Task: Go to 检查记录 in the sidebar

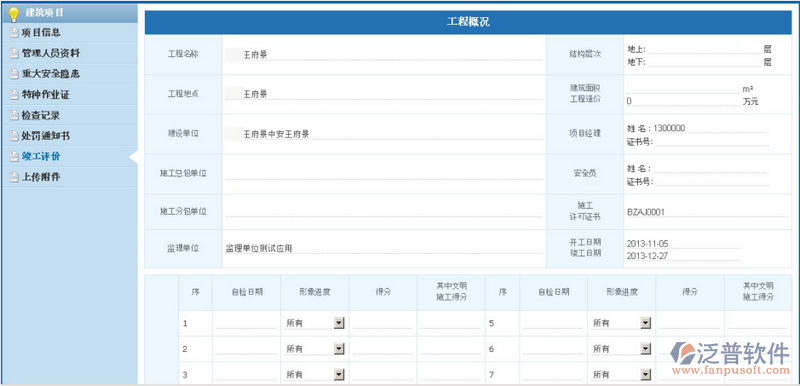Action: pos(41,116)
